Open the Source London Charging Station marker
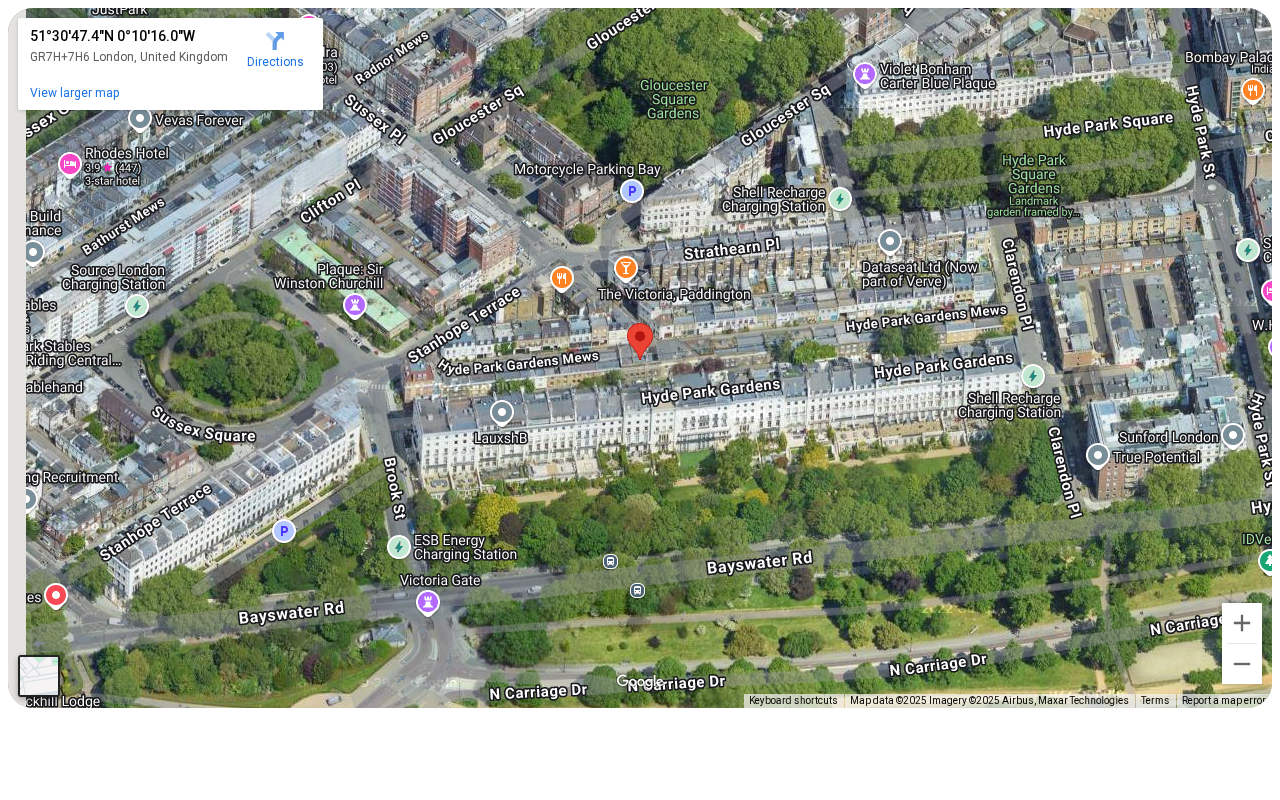 137,306
